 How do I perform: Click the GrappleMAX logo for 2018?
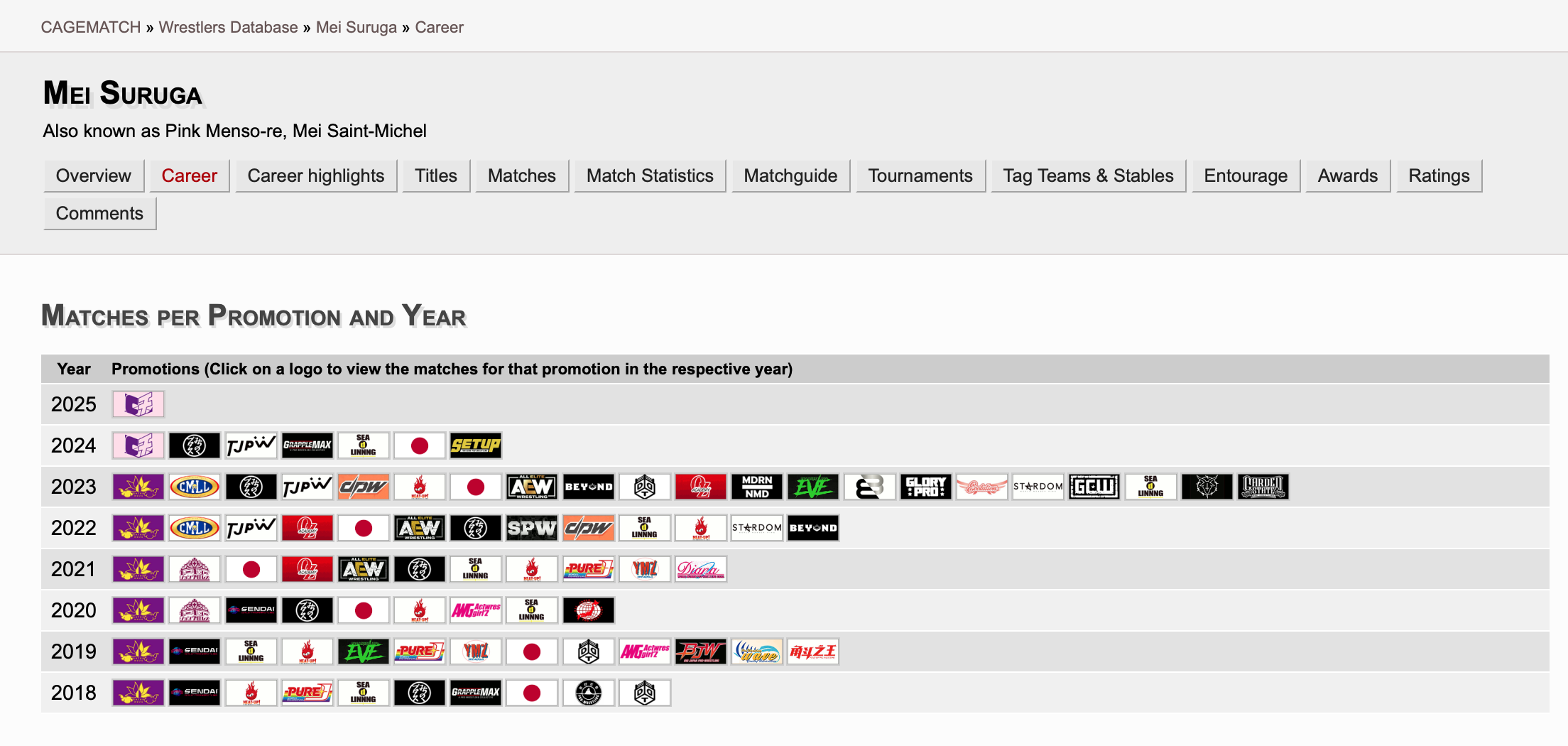click(476, 693)
